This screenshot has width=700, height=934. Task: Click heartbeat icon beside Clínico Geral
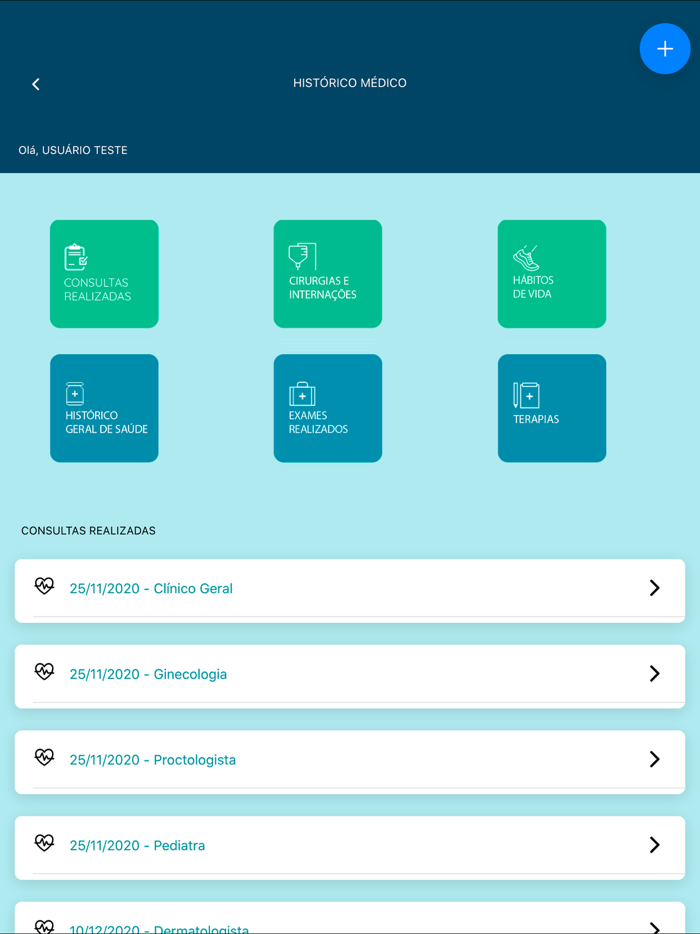point(44,586)
